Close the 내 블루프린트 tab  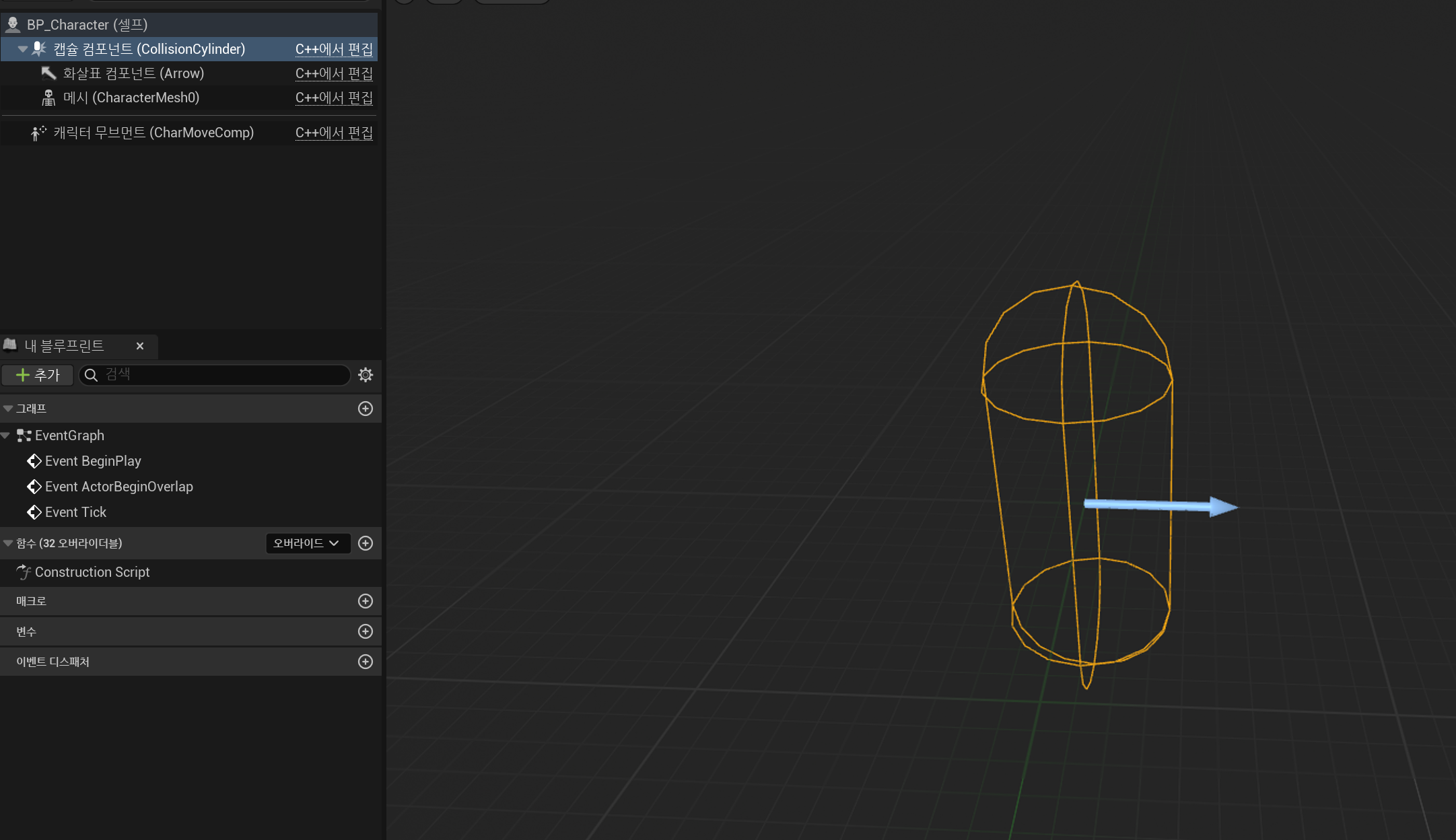coord(140,346)
